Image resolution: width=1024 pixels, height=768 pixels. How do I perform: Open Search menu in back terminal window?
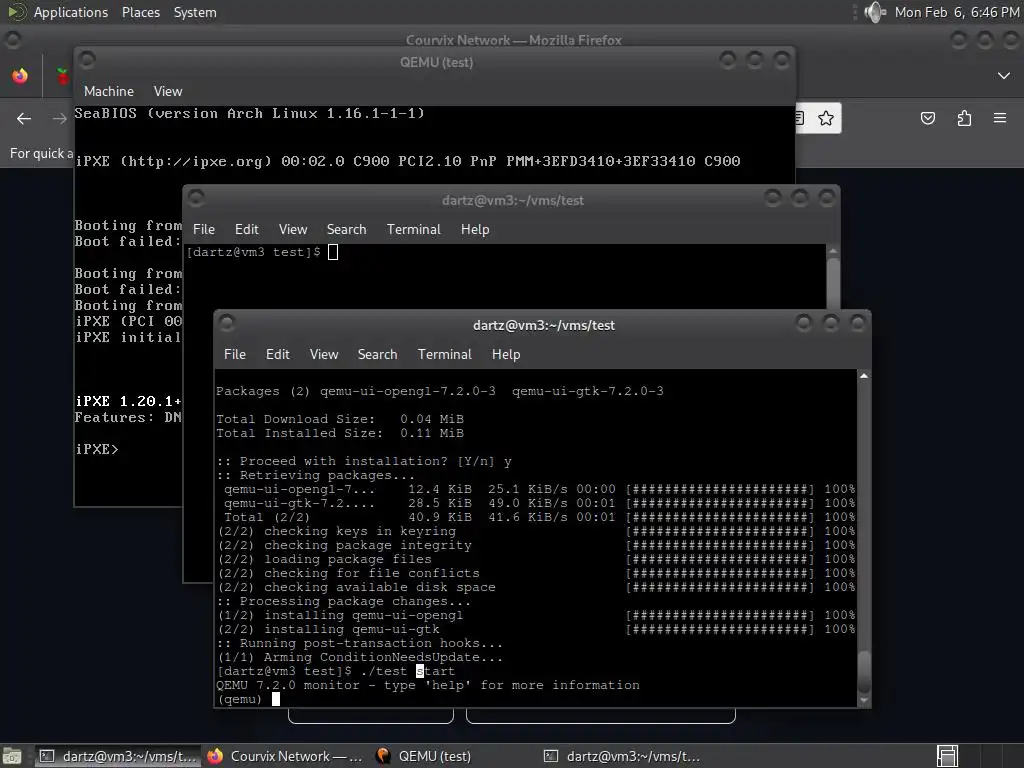[x=346, y=229]
